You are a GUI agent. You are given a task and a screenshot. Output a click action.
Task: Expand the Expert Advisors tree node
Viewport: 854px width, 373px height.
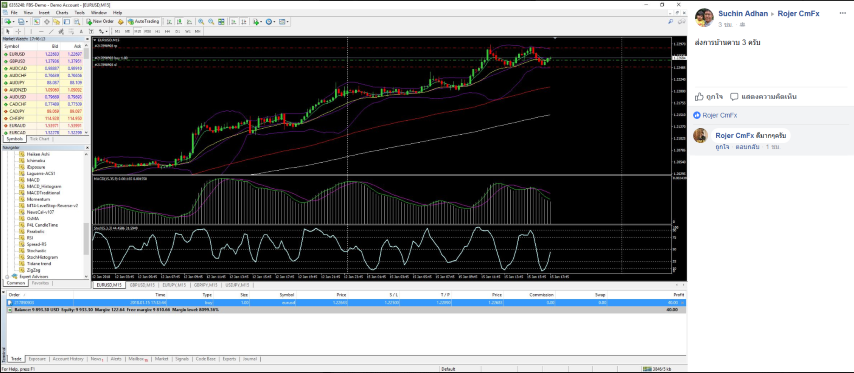coord(7,277)
